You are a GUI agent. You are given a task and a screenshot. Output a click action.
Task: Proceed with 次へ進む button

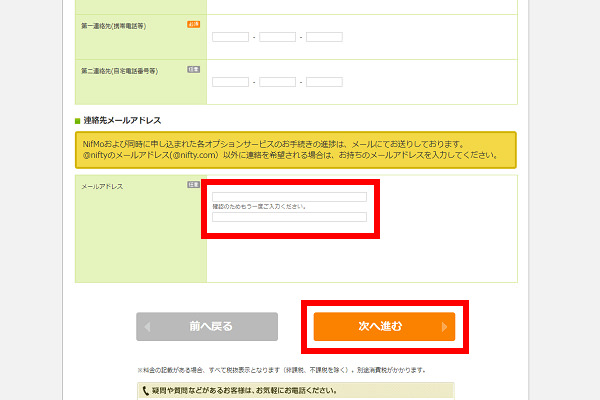[384, 327]
